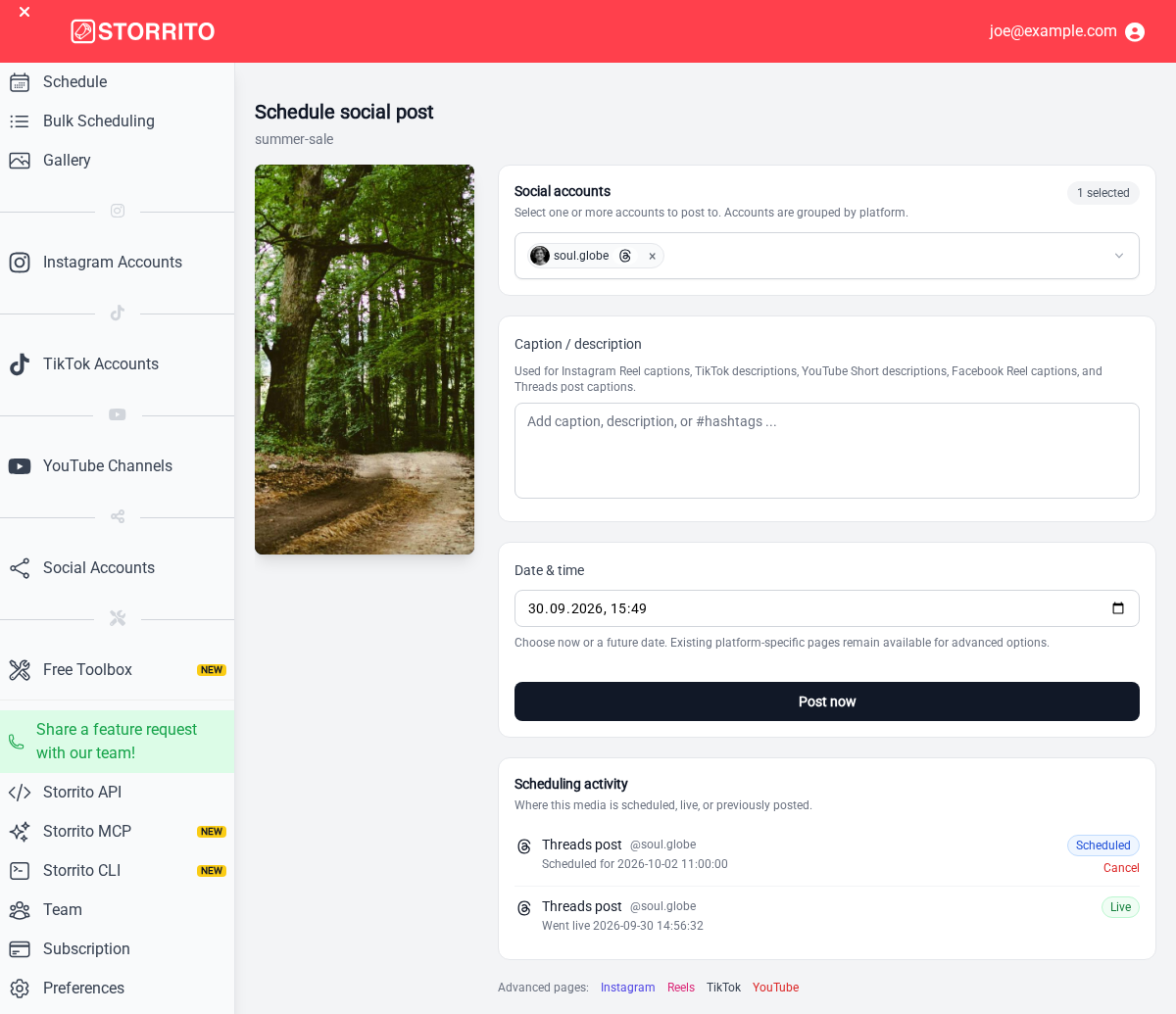
Task: Click the YouTube Channels play icon
Action: pyautogui.click(x=20, y=466)
